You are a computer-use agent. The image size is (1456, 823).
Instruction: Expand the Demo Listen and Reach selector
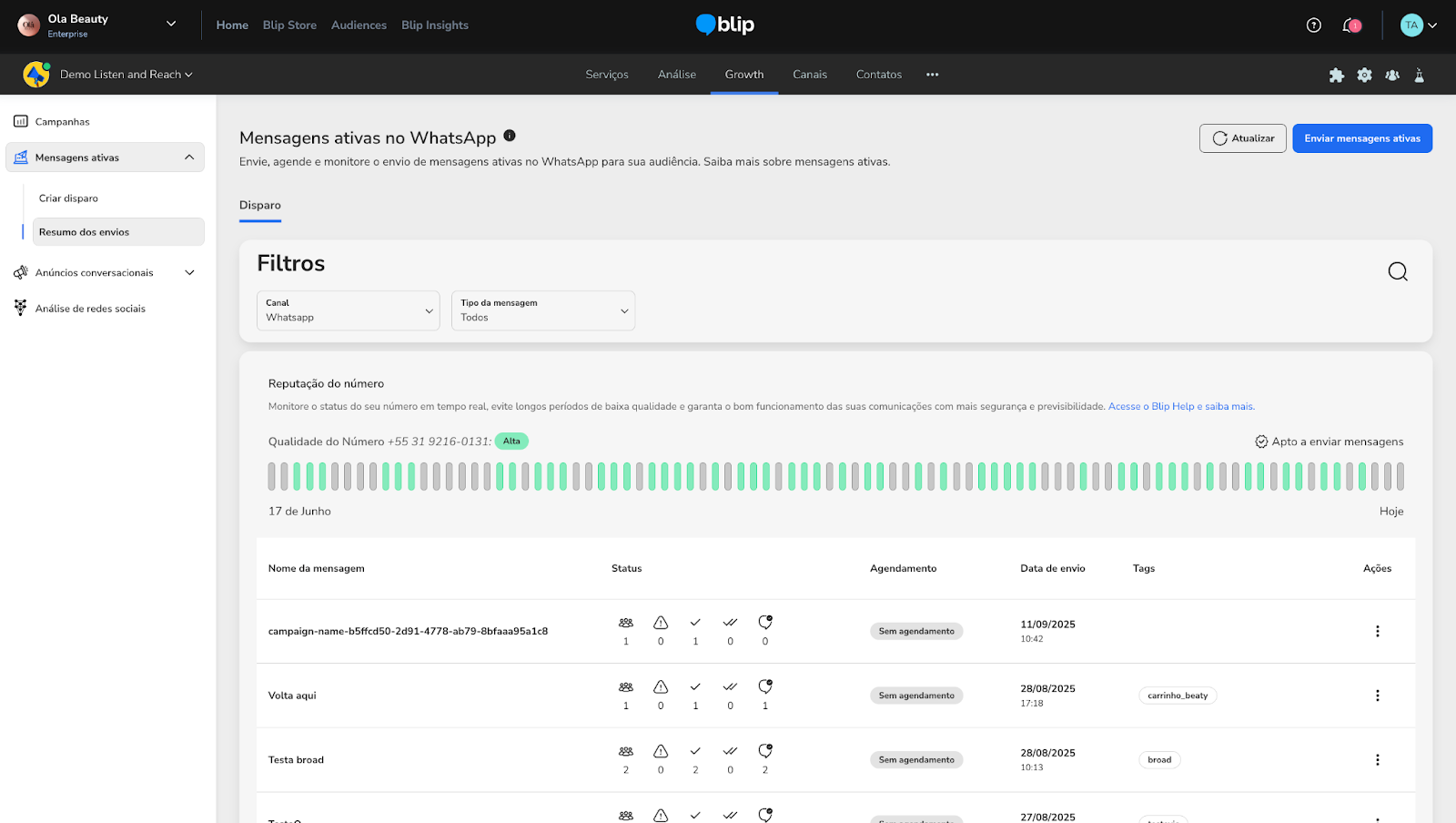click(x=126, y=75)
